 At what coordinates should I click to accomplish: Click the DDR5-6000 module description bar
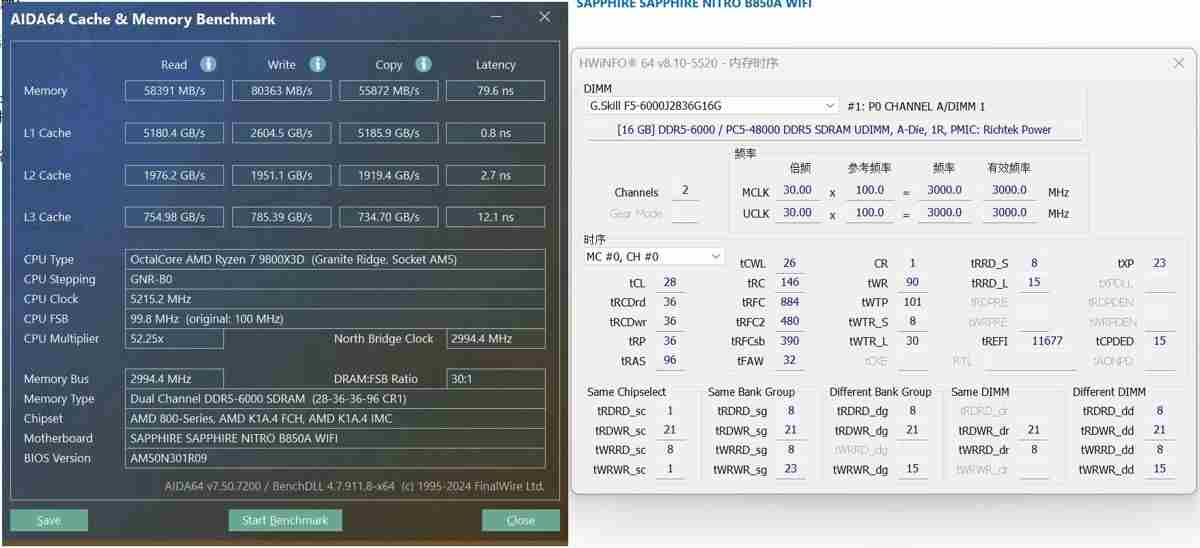tap(834, 129)
